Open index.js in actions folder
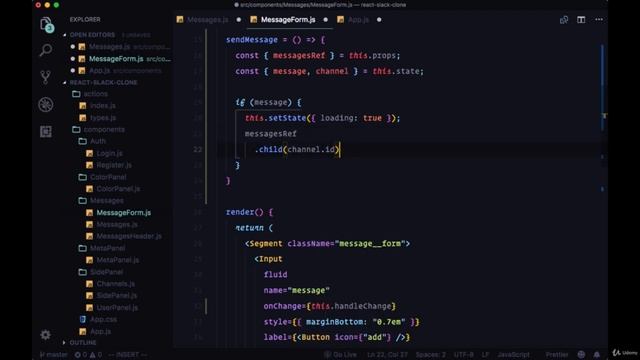The image size is (640, 360). (x=103, y=106)
